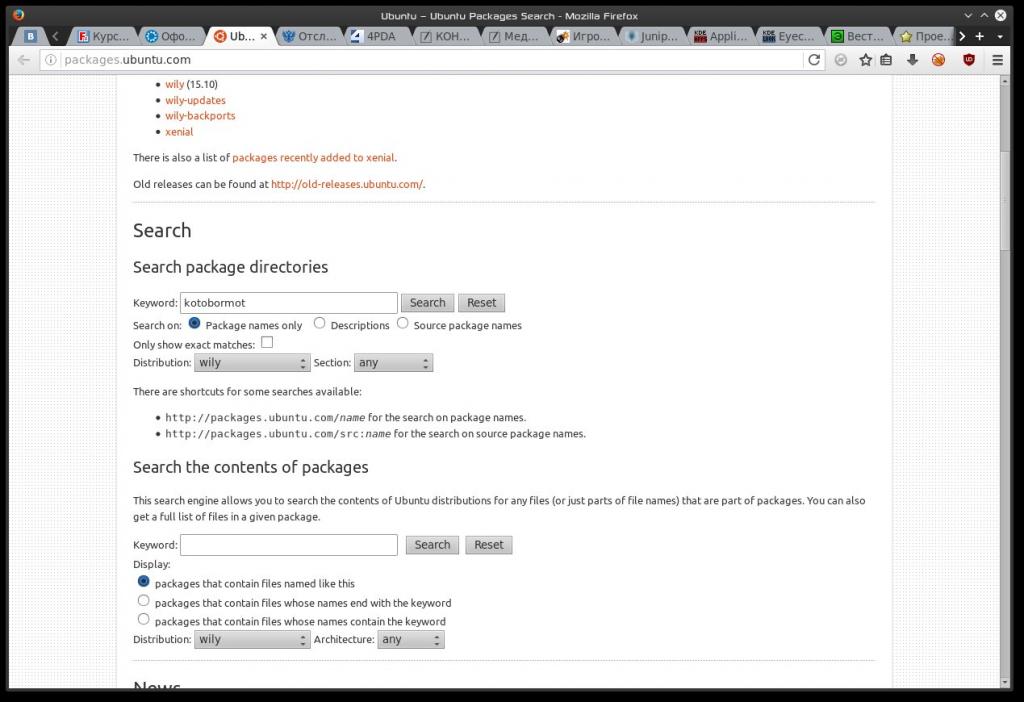Open the 'xenial' link
This screenshot has width=1024, height=702.
point(179,132)
